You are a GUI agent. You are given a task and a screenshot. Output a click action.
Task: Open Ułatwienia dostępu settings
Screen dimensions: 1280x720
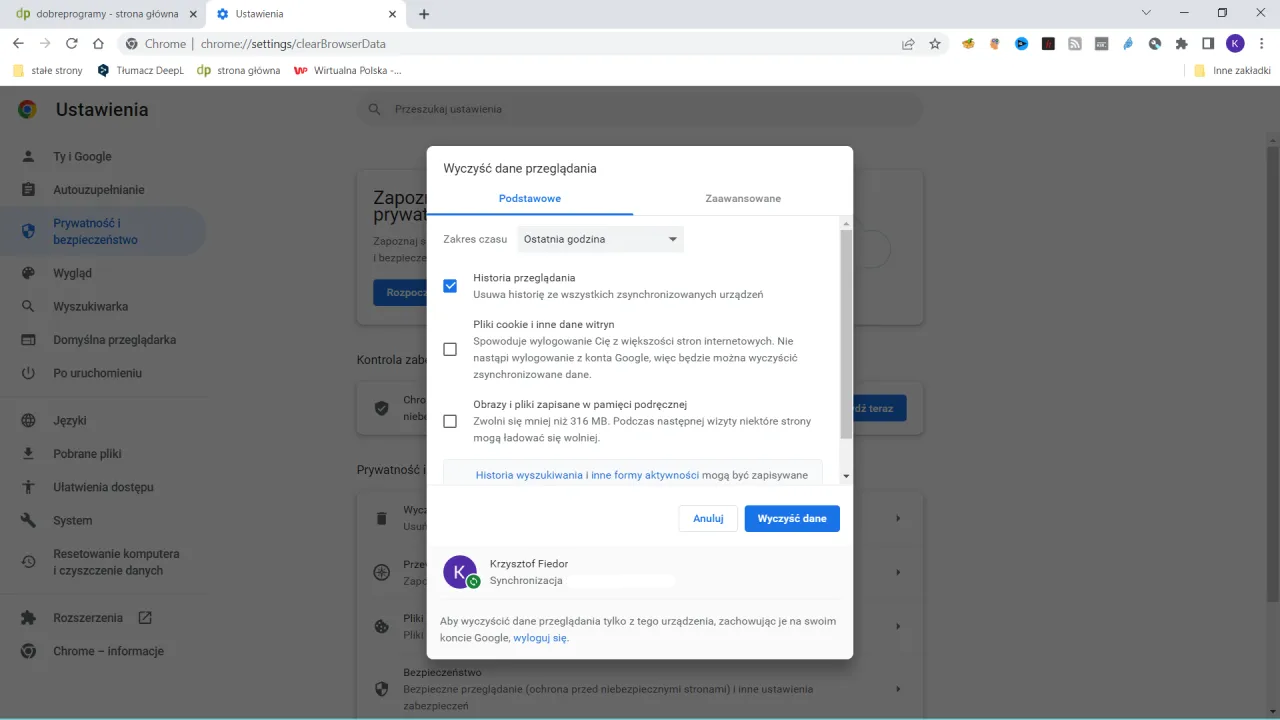coord(101,487)
